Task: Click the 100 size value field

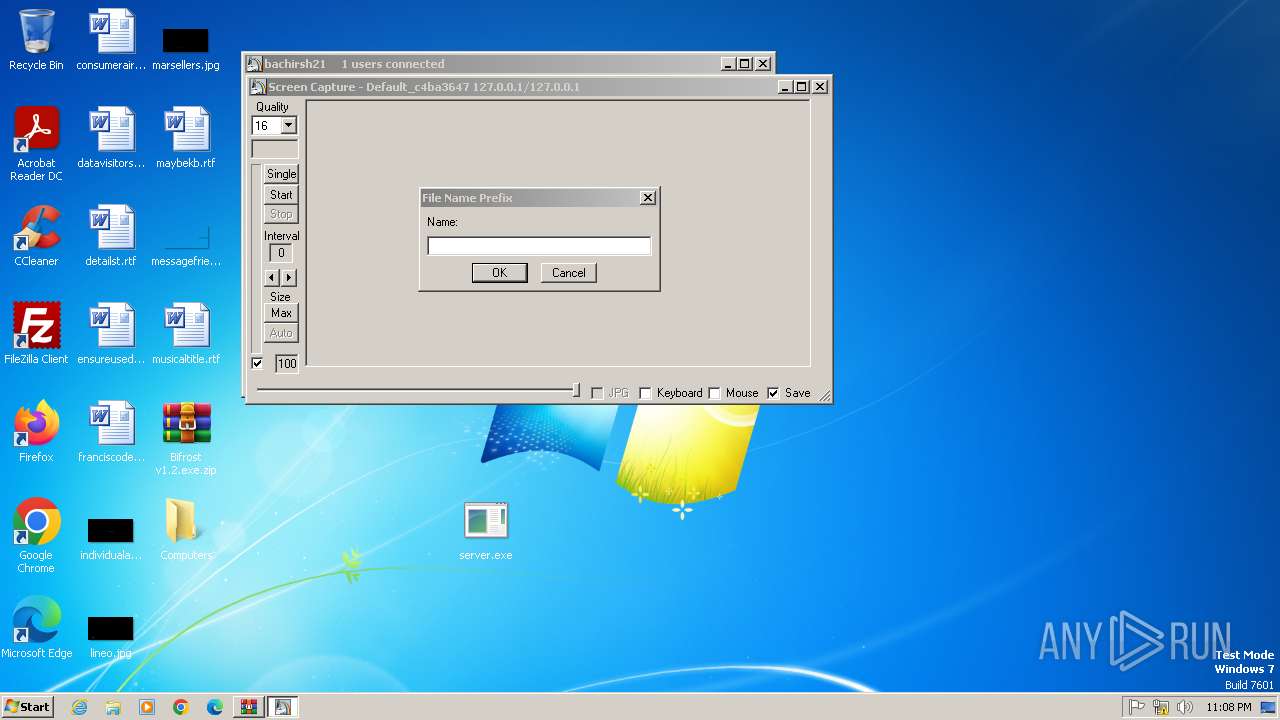Action: point(287,364)
